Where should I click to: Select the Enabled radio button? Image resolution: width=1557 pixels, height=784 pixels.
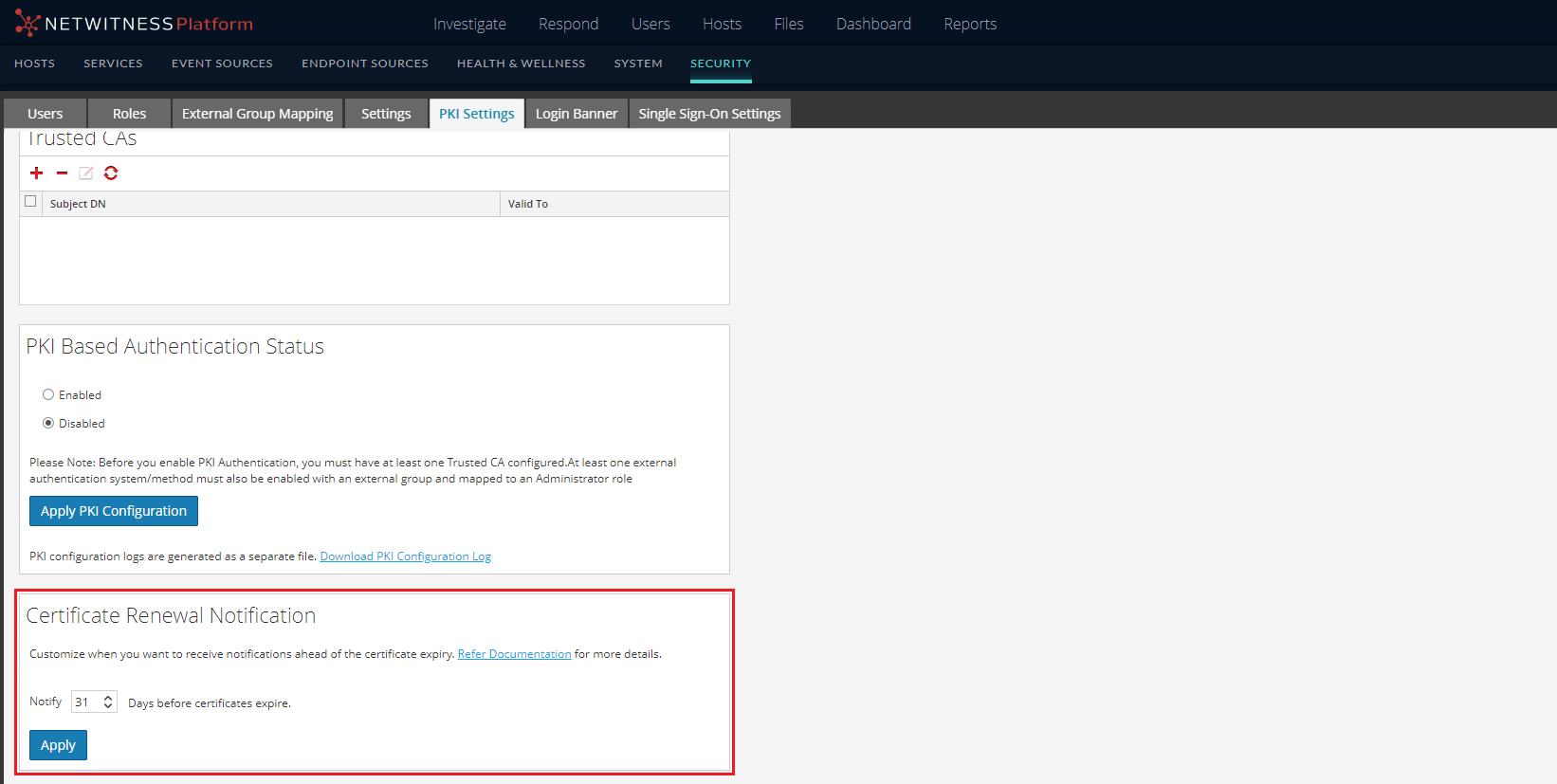[x=48, y=395]
